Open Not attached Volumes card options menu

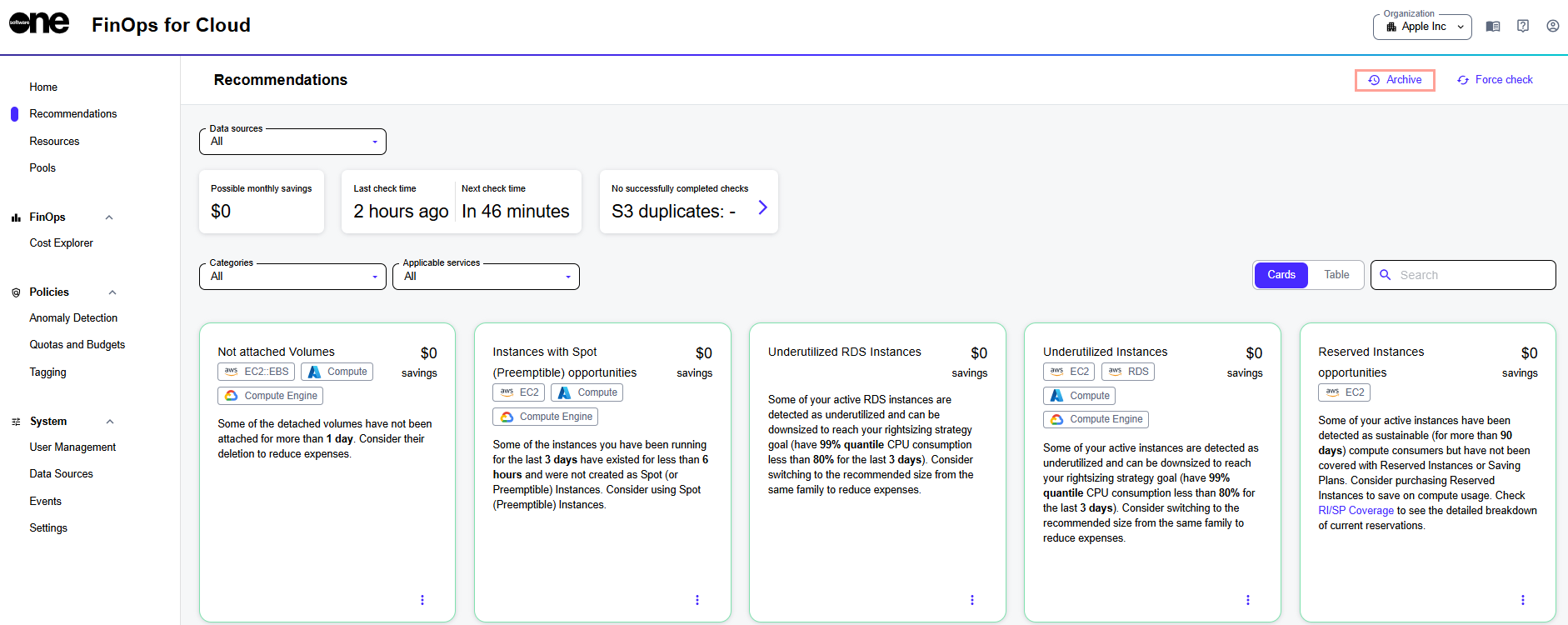click(x=422, y=600)
